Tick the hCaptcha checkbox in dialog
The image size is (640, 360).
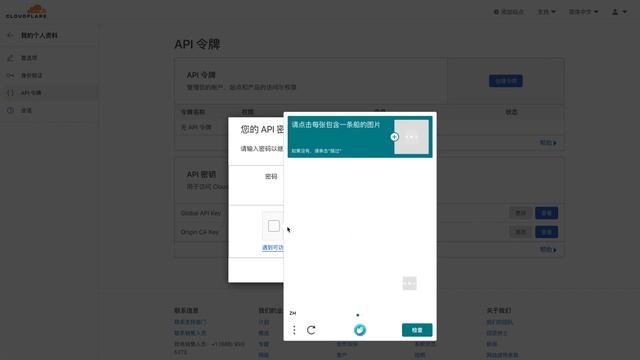tap(274, 226)
